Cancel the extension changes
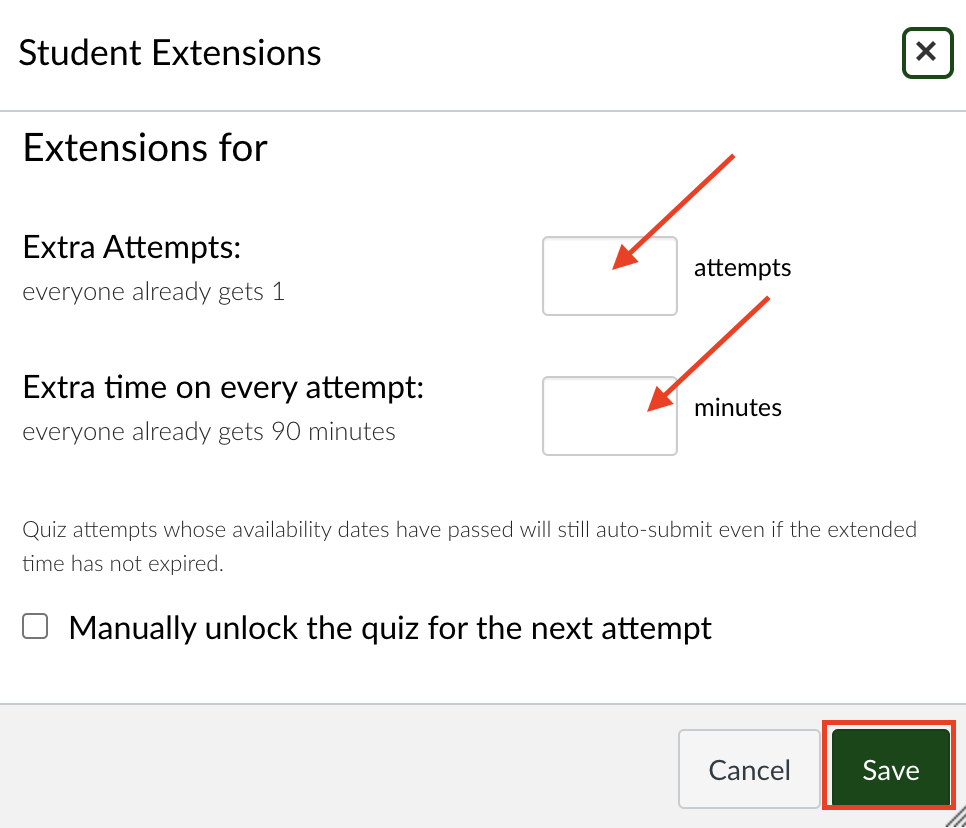 (749, 769)
